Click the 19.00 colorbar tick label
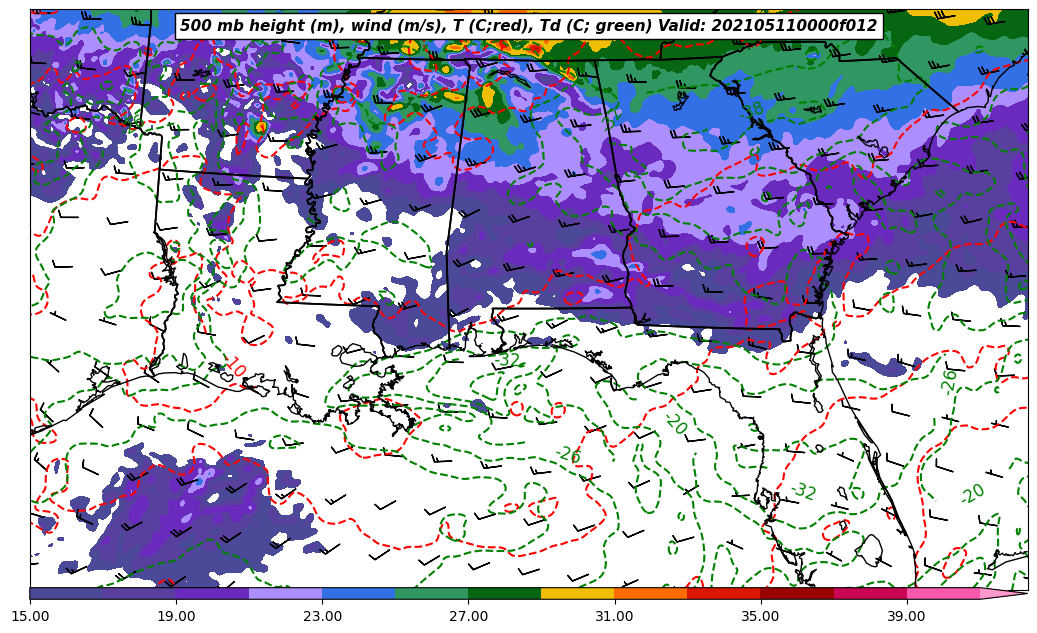The height and width of the screenshot is (633, 1037). (176, 616)
